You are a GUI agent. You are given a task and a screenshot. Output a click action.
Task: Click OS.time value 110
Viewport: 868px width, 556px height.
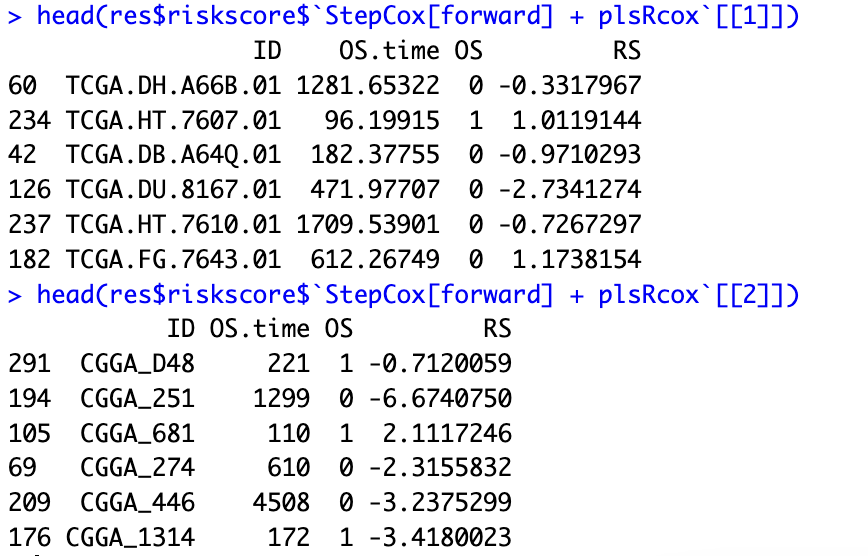tap(289, 434)
